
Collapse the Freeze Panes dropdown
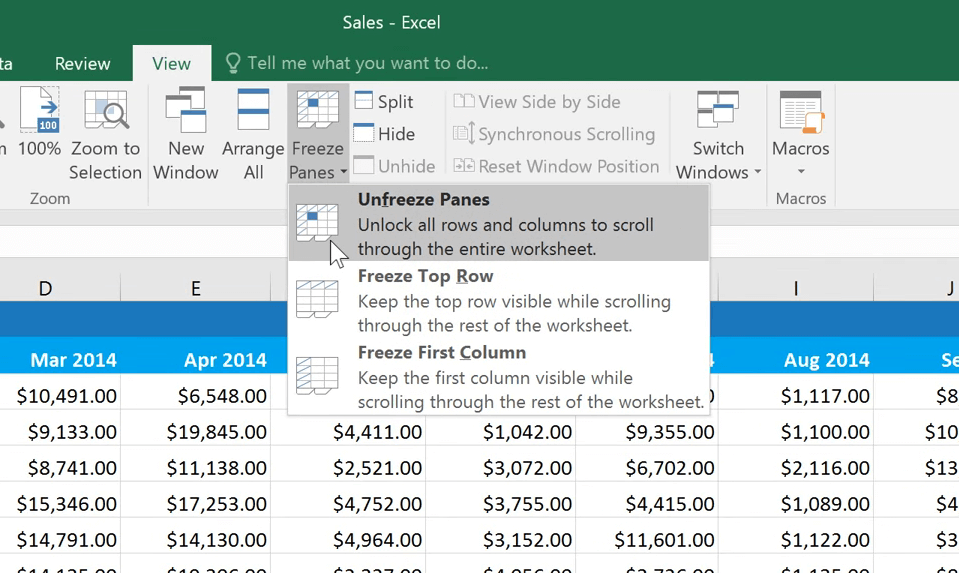[x=318, y=135]
